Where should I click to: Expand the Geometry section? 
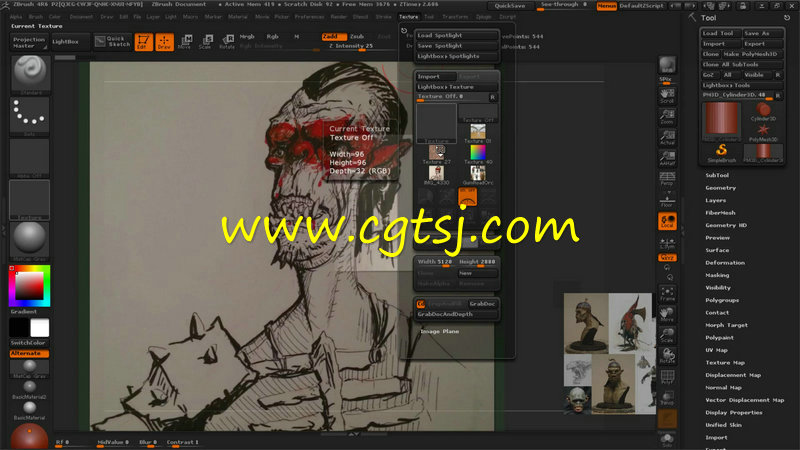pos(720,188)
